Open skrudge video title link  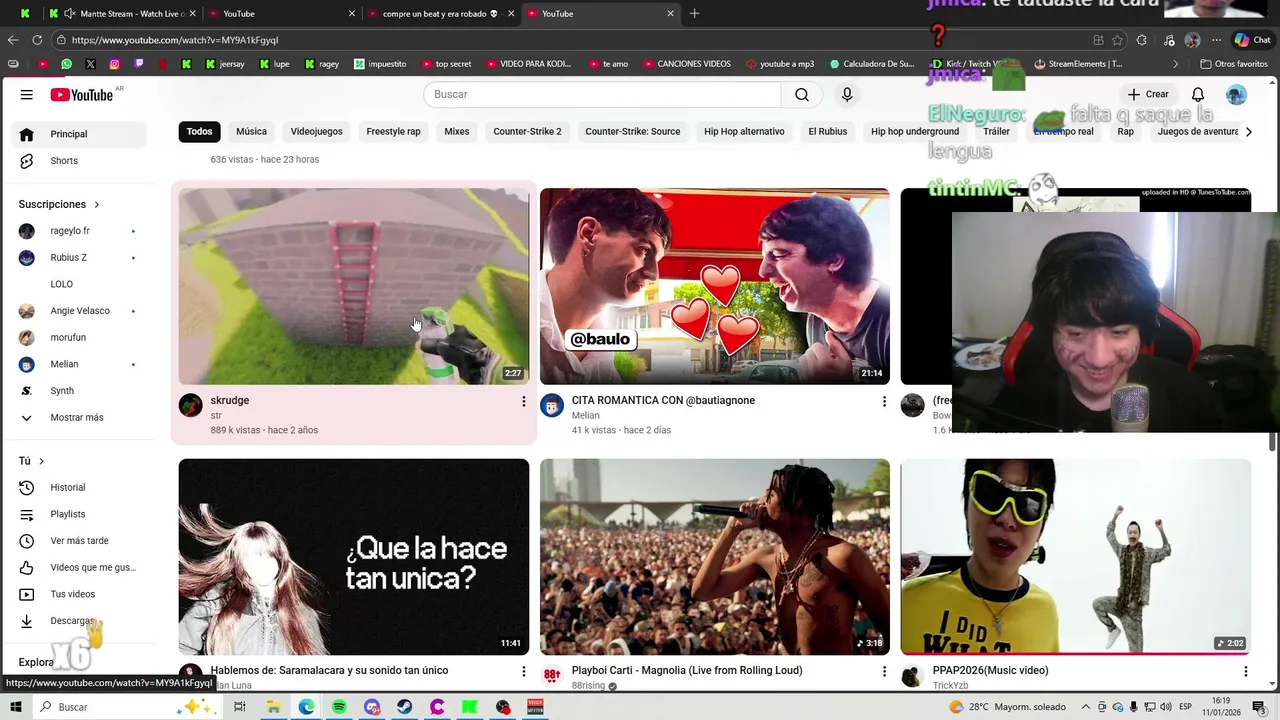tap(230, 401)
